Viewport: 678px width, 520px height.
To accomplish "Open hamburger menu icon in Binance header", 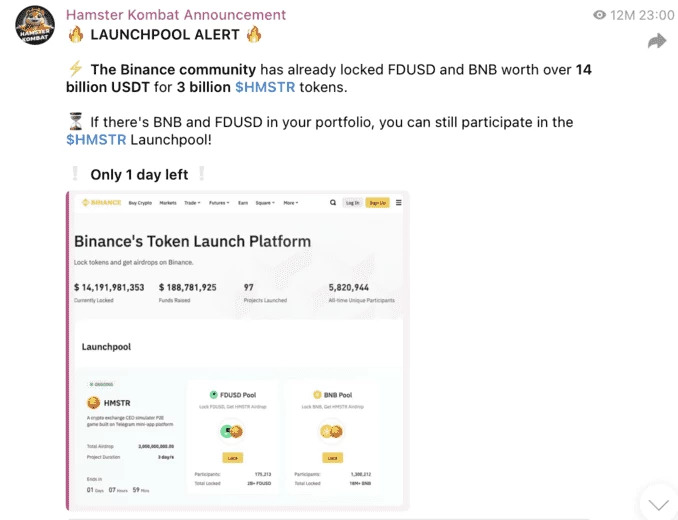I will [399, 202].
